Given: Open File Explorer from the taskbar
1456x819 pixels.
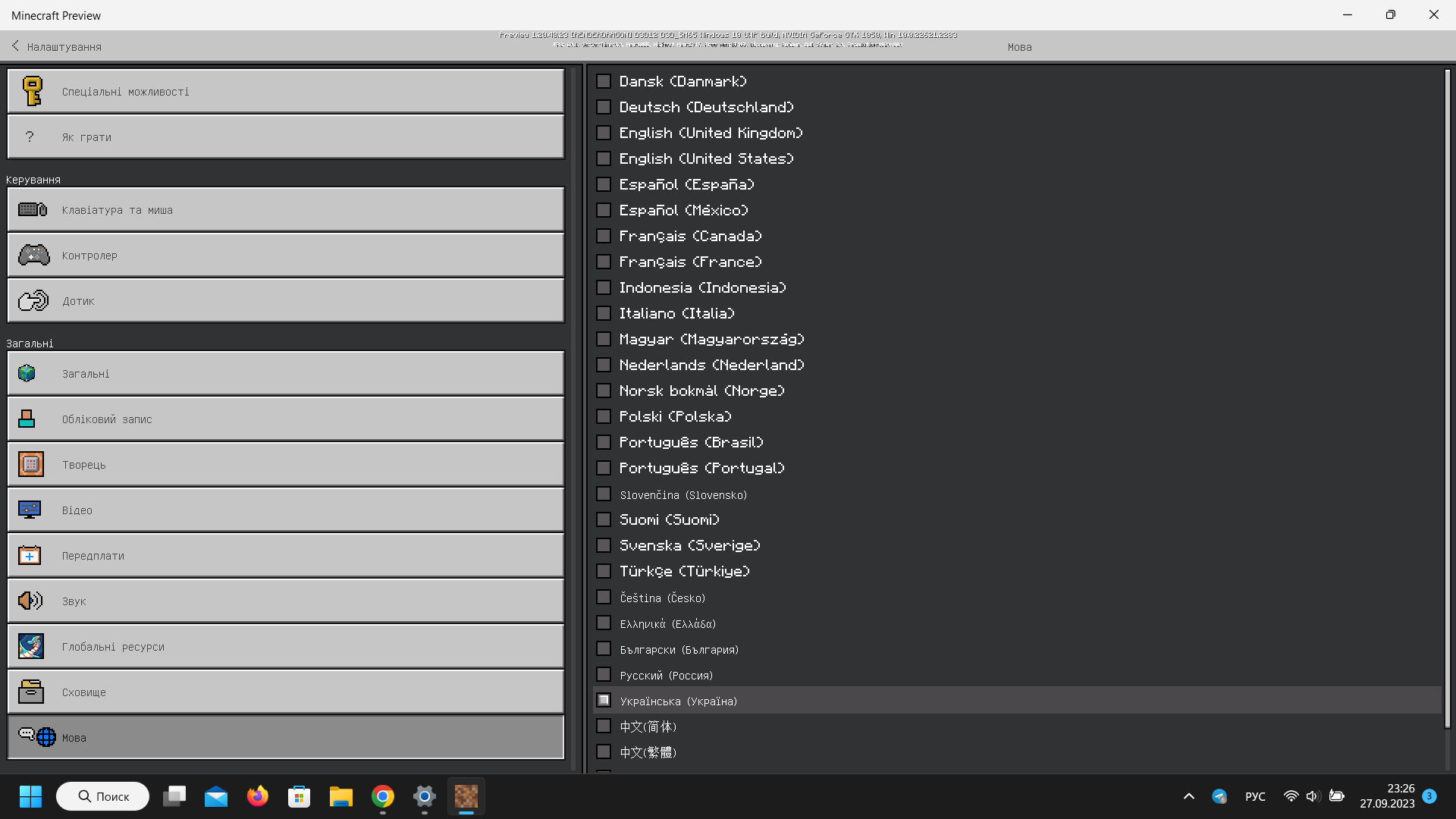Looking at the screenshot, I should point(341,796).
